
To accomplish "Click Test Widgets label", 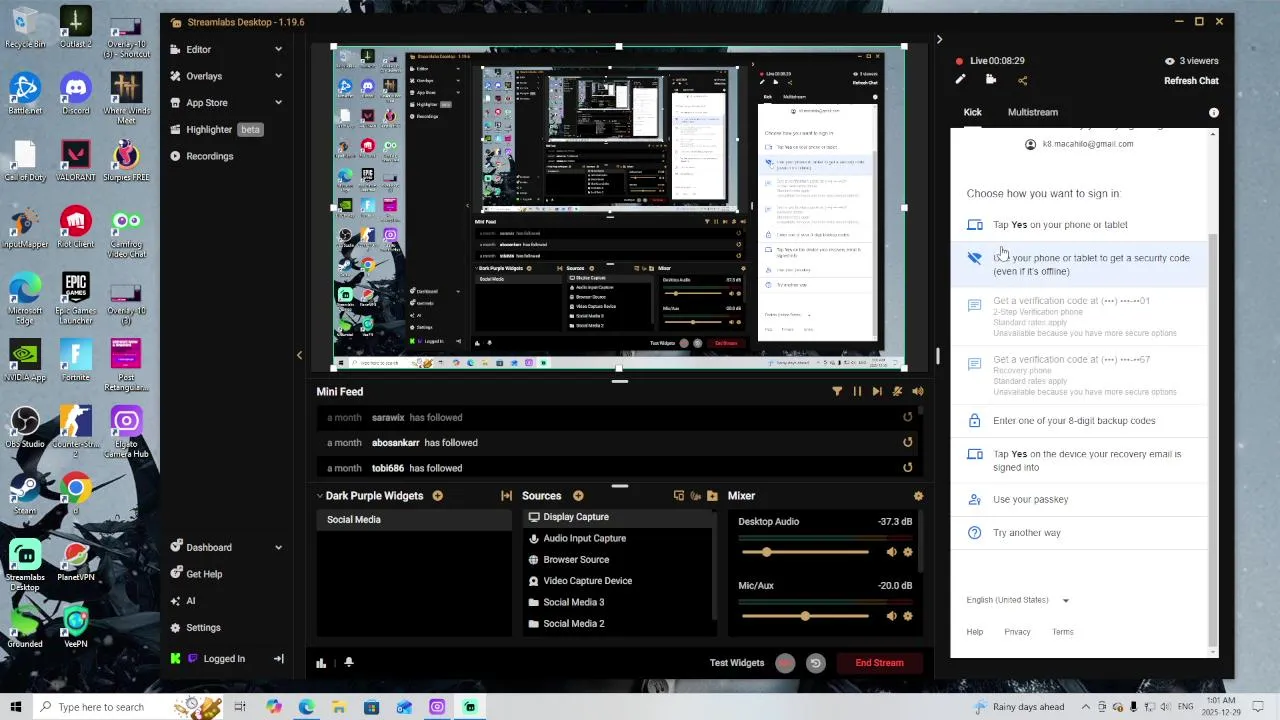I will (737, 663).
